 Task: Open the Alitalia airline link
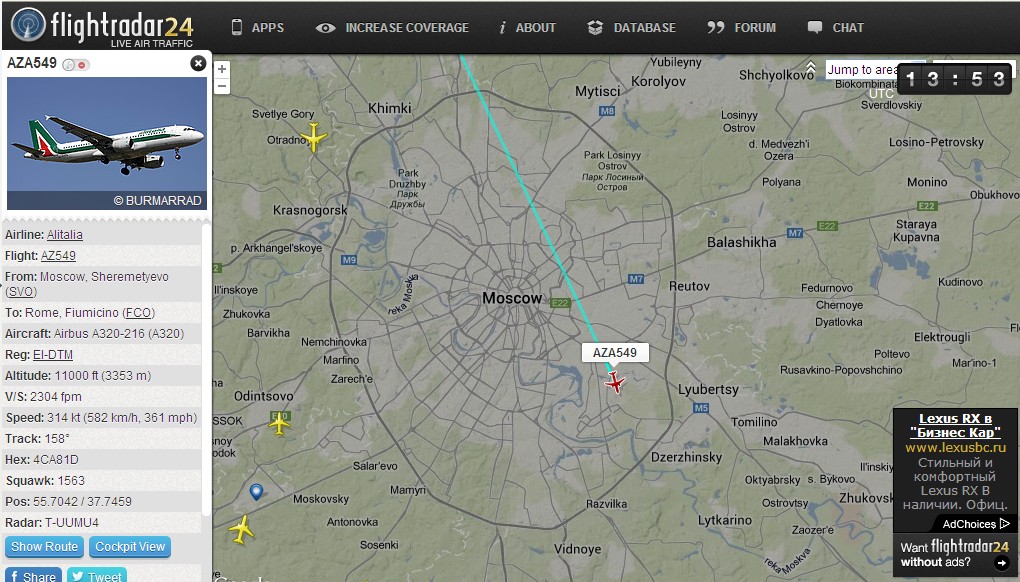click(x=64, y=235)
